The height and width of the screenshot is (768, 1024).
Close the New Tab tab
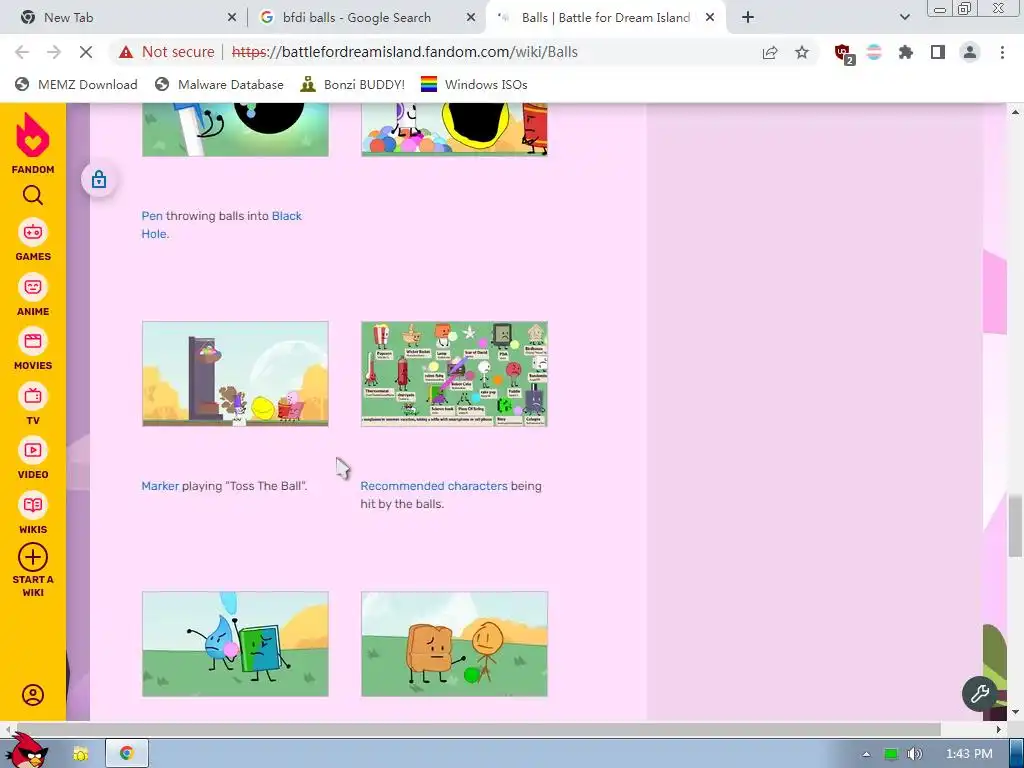pos(231,18)
